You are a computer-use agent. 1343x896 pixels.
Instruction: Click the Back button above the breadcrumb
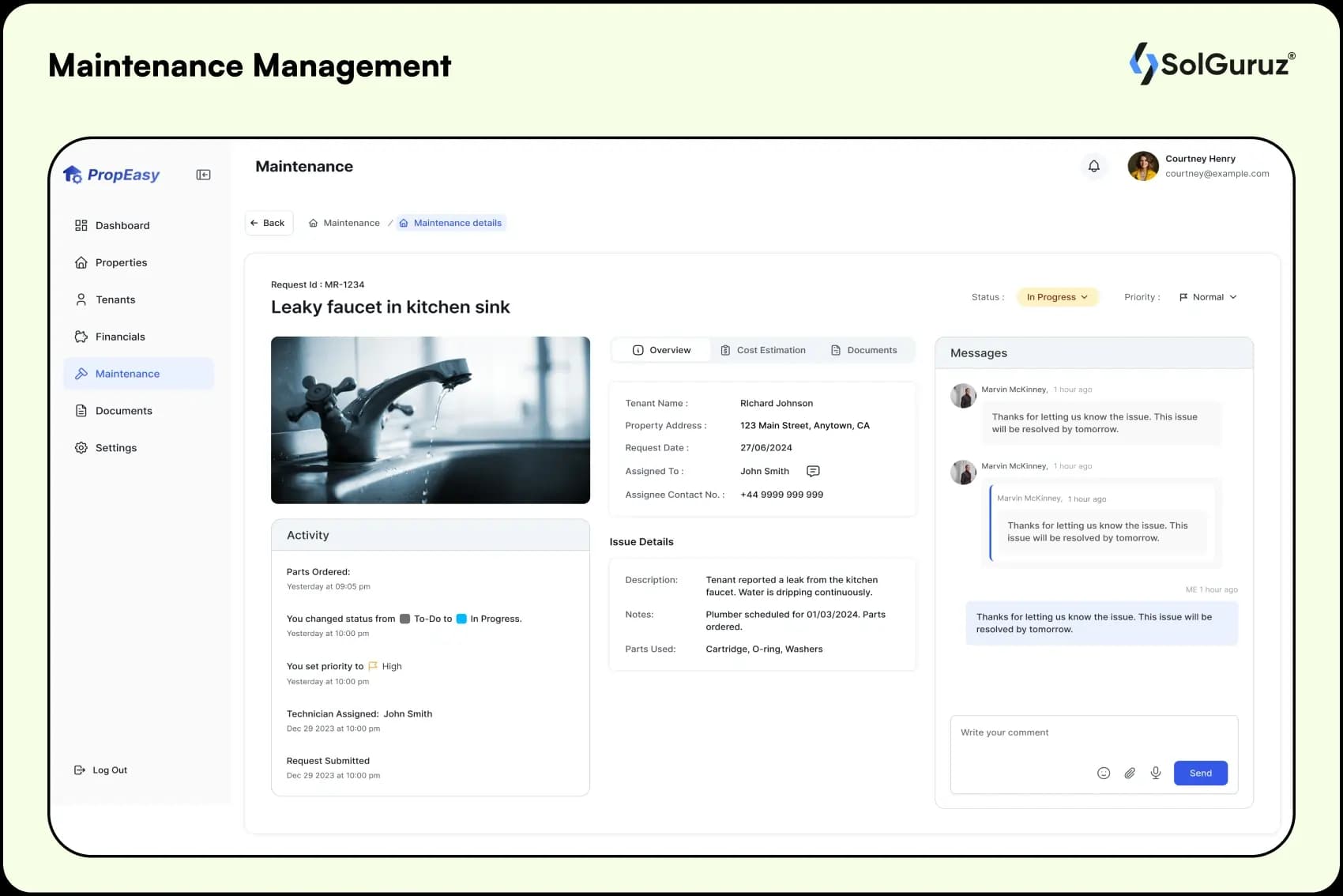pos(269,223)
